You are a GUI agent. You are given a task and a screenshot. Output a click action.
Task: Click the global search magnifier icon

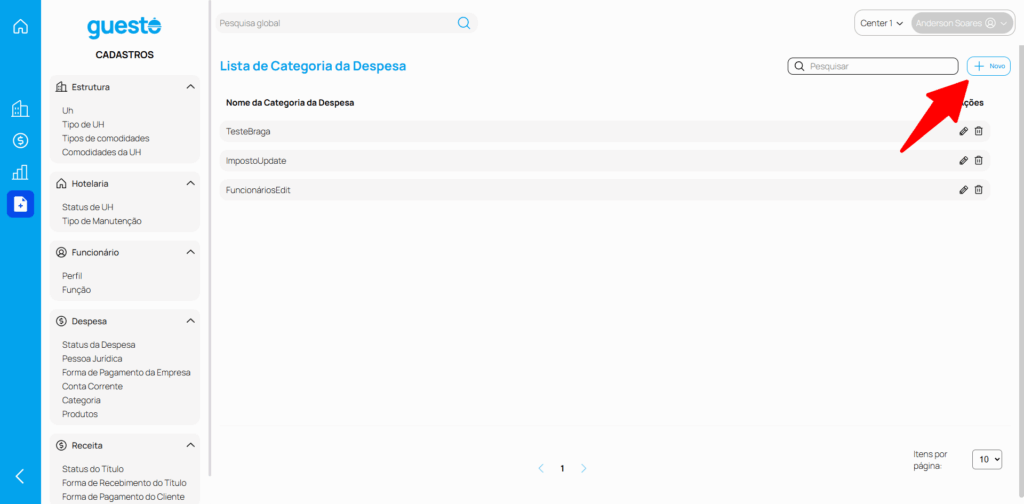(x=464, y=23)
